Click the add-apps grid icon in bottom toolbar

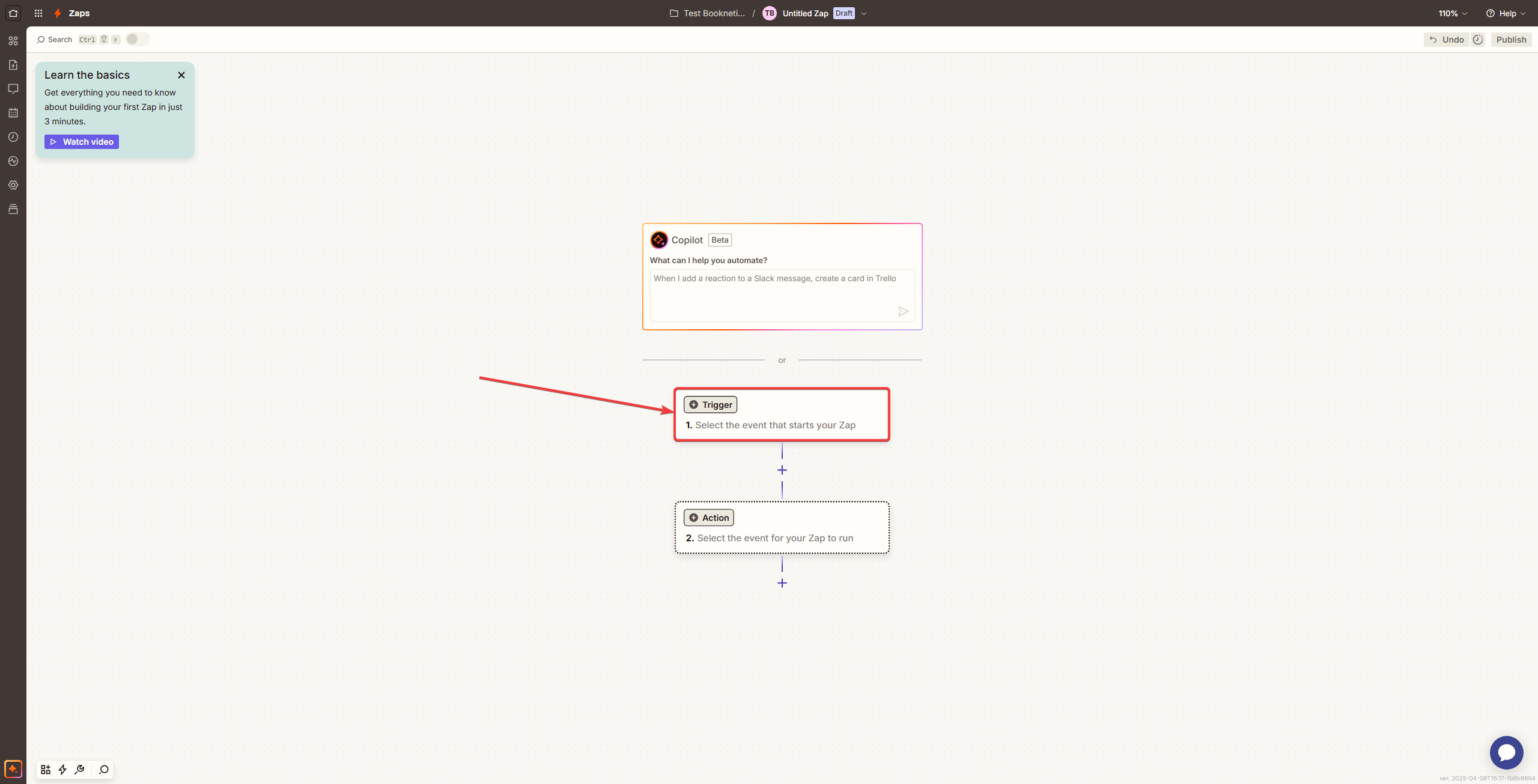coord(46,770)
